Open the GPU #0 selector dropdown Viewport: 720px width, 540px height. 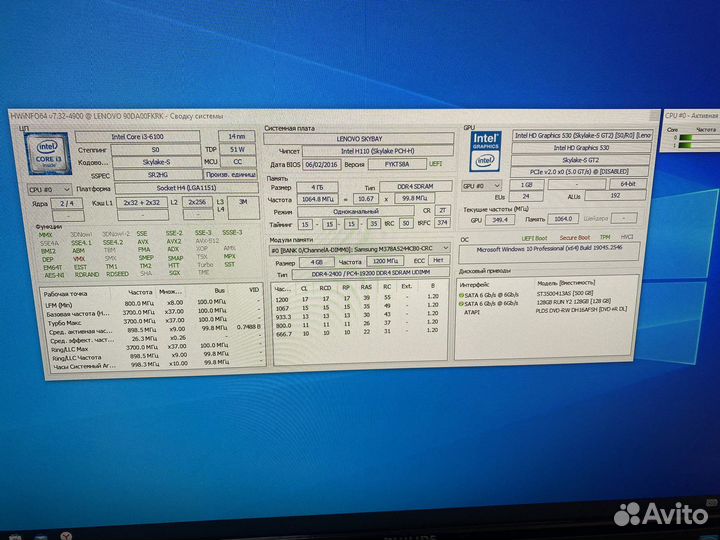[481, 186]
